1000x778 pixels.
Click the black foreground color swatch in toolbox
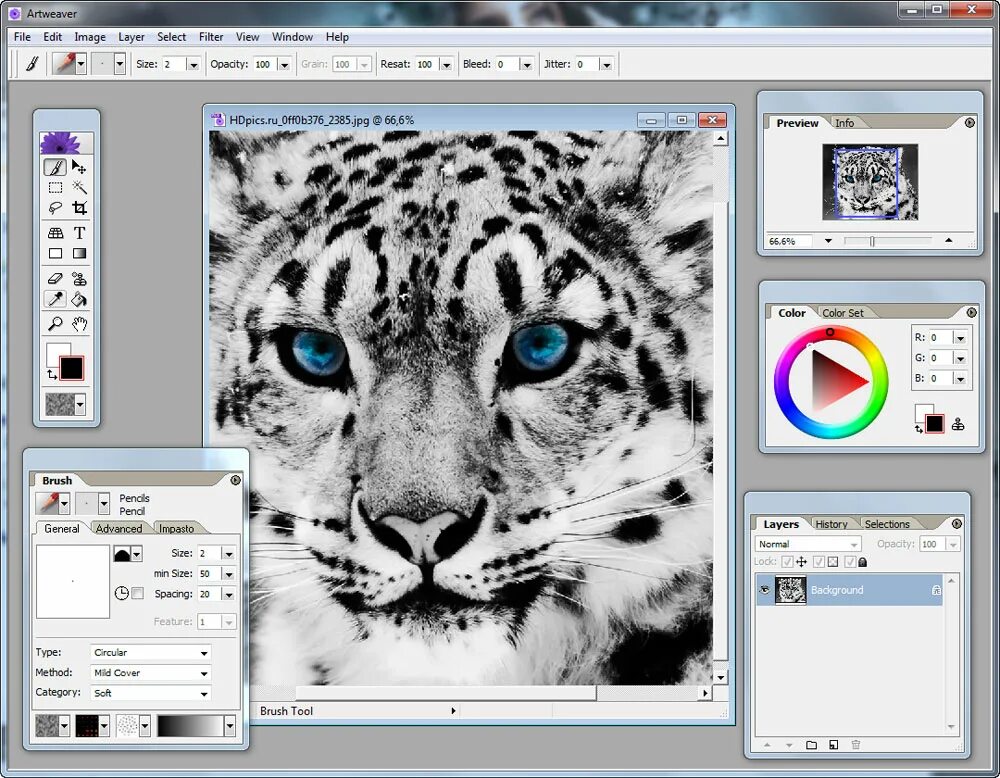pos(71,368)
